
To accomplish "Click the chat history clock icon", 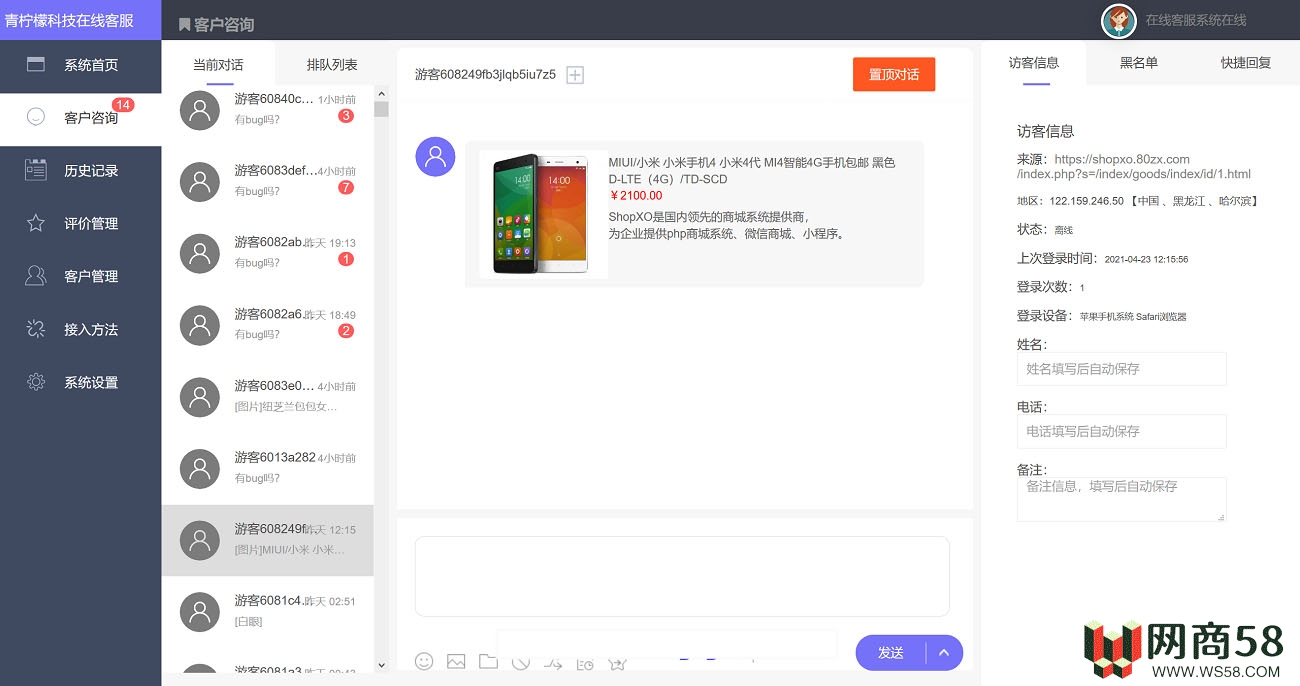I will click(x=586, y=662).
